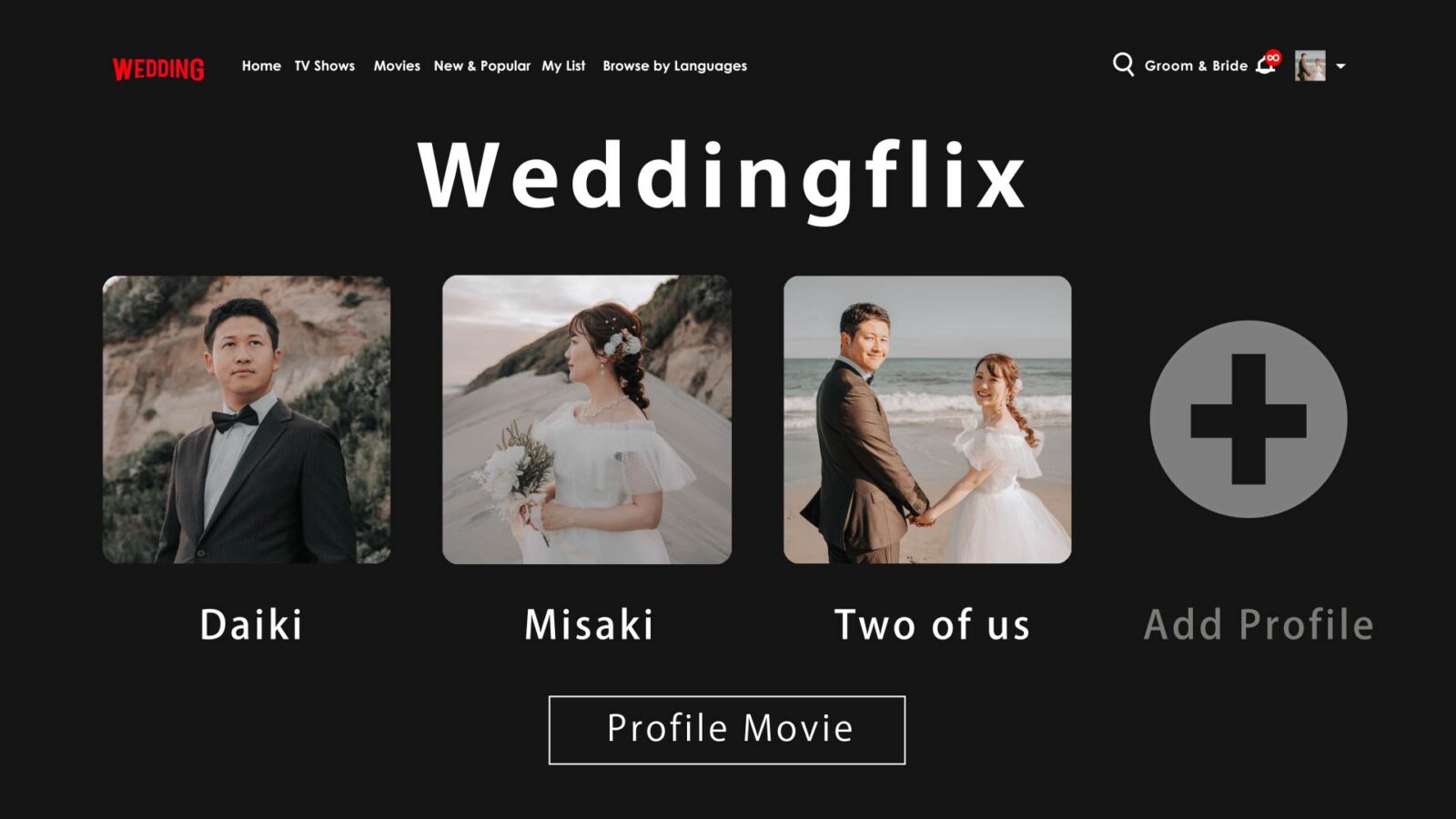Expand the account dropdown arrow
The height and width of the screenshot is (819, 1456).
(1340, 66)
